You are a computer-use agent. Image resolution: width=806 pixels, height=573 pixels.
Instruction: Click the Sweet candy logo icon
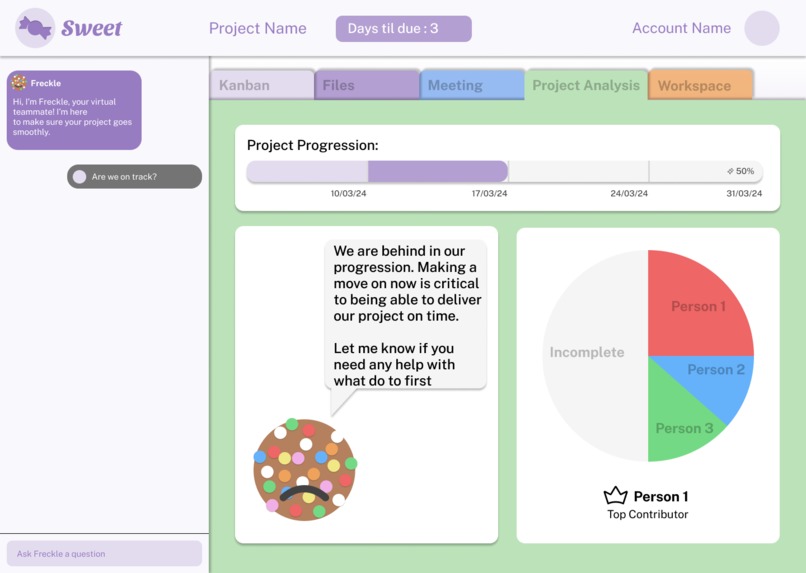point(34,28)
